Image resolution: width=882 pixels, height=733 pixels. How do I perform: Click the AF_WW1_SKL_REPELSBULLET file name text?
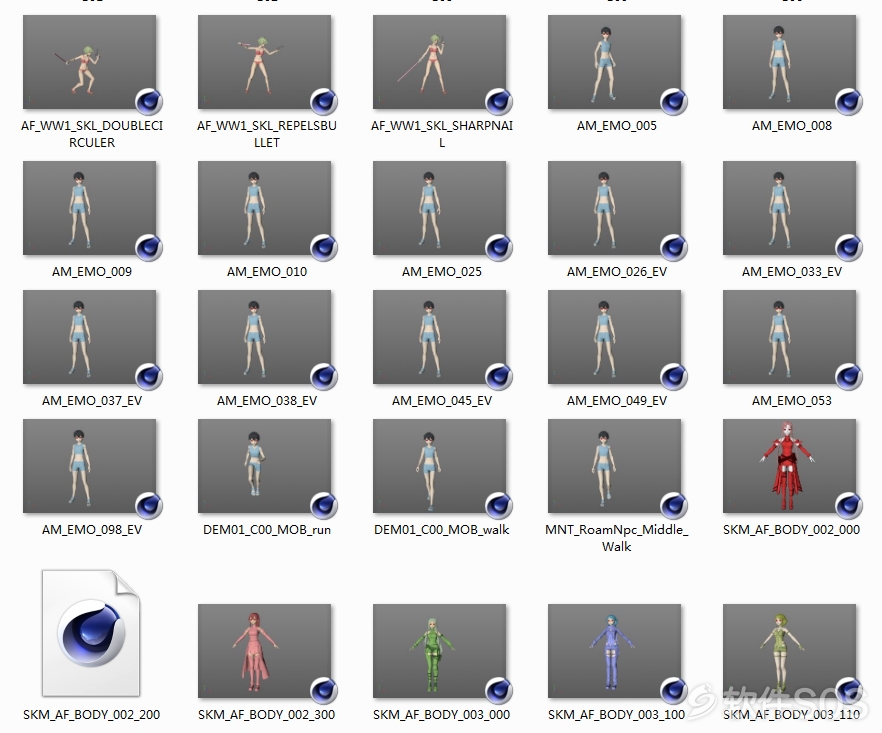tap(267, 134)
